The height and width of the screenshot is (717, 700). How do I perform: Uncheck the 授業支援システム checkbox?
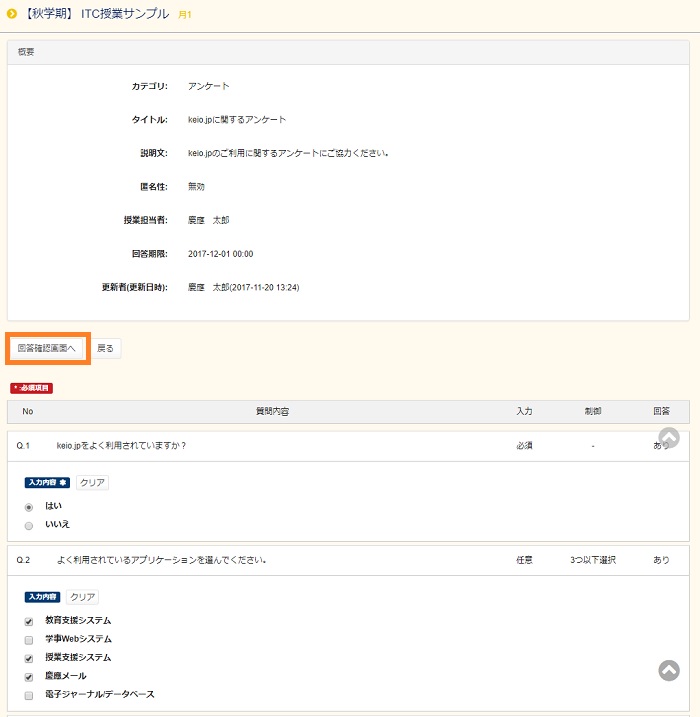29,658
